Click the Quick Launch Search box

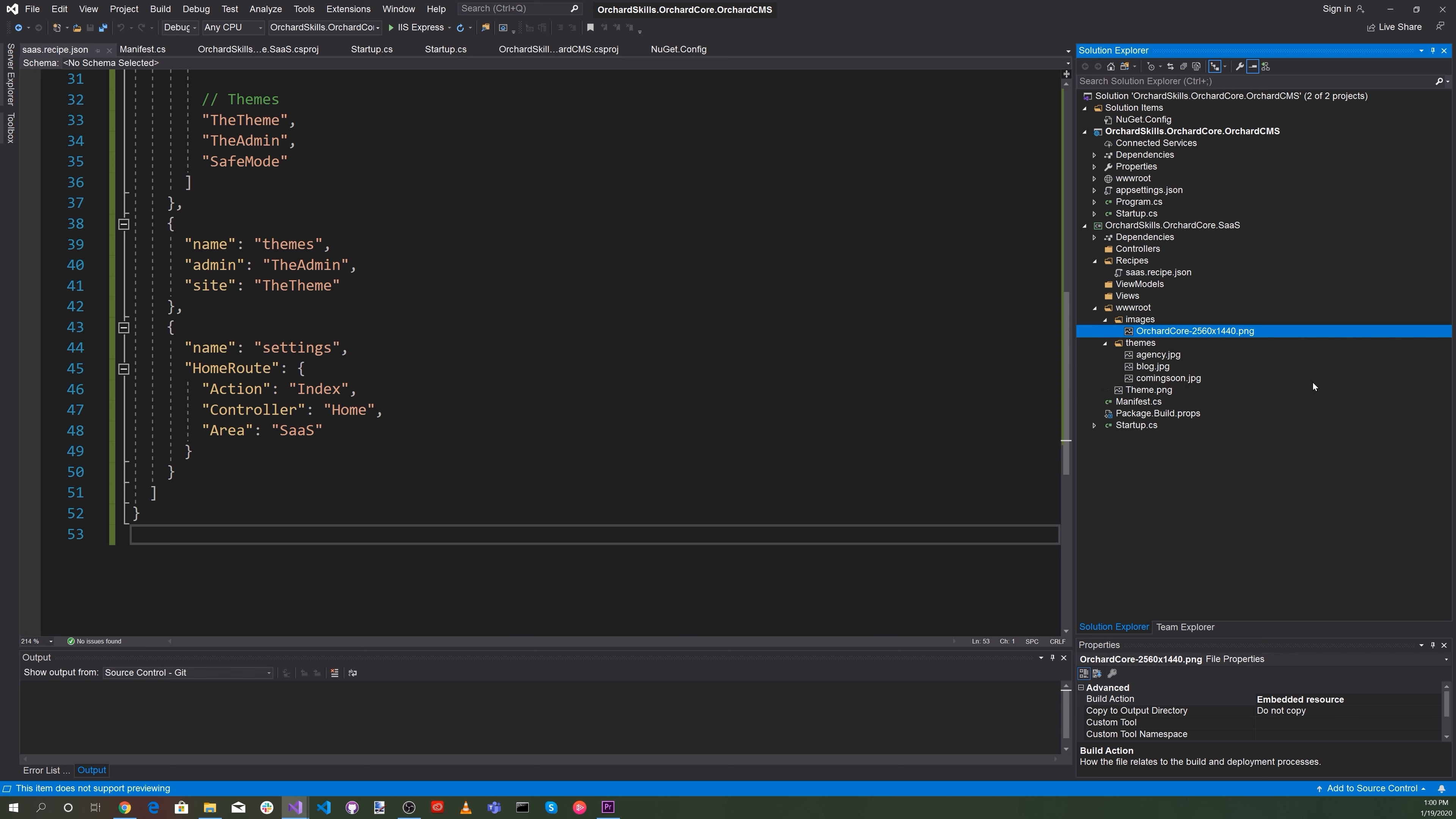click(x=519, y=9)
